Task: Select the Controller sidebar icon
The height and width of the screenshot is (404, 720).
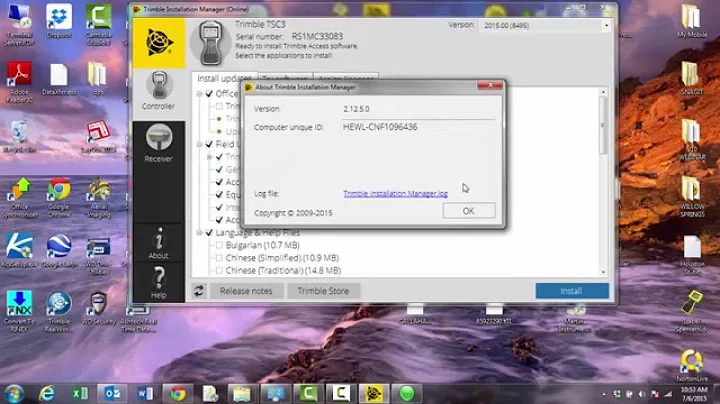Action: pyautogui.click(x=158, y=91)
